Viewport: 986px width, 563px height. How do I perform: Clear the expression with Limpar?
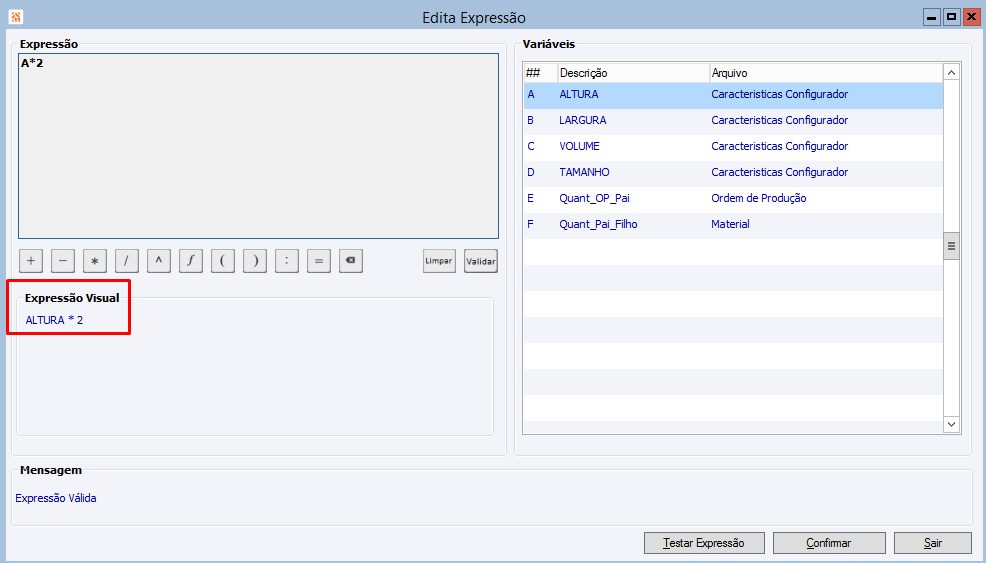[439, 261]
